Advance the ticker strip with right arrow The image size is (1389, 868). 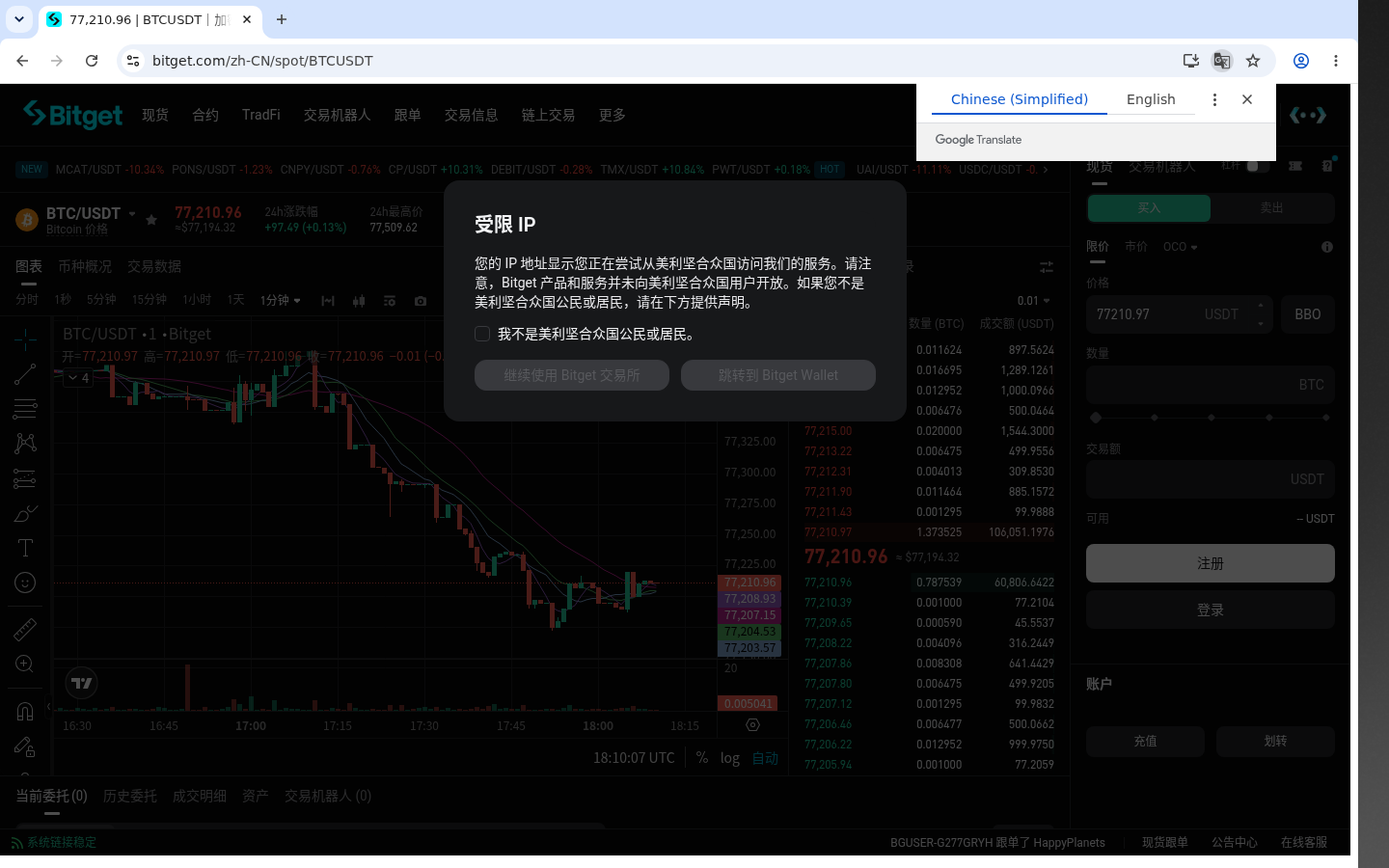pos(1045,170)
